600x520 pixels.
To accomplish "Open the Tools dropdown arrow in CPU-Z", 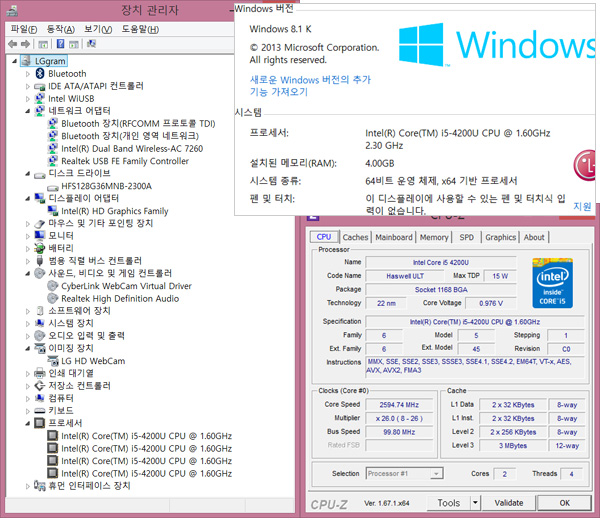I will [x=475, y=502].
